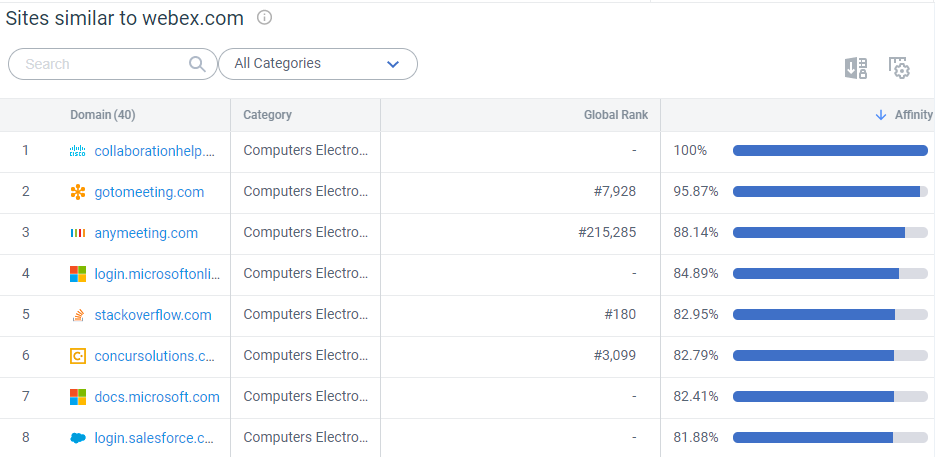935x457 pixels.
Task: Click the 82.79% affinity bar
Action: (830, 356)
